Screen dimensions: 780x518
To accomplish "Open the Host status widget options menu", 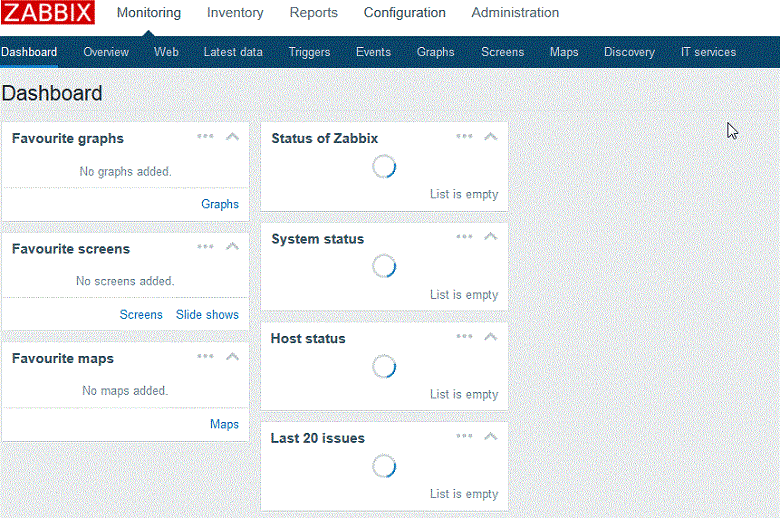I will coord(464,337).
